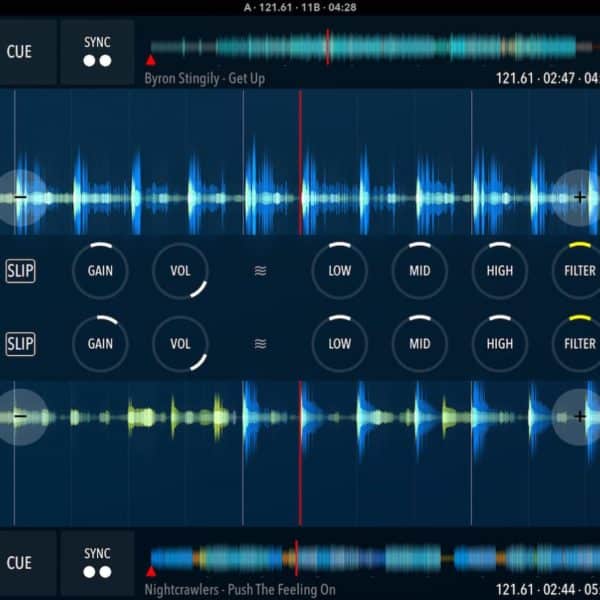Image resolution: width=600 pixels, height=600 pixels.
Task: Click the track title Byron Stingily - Get Up
Action: click(205, 79)
